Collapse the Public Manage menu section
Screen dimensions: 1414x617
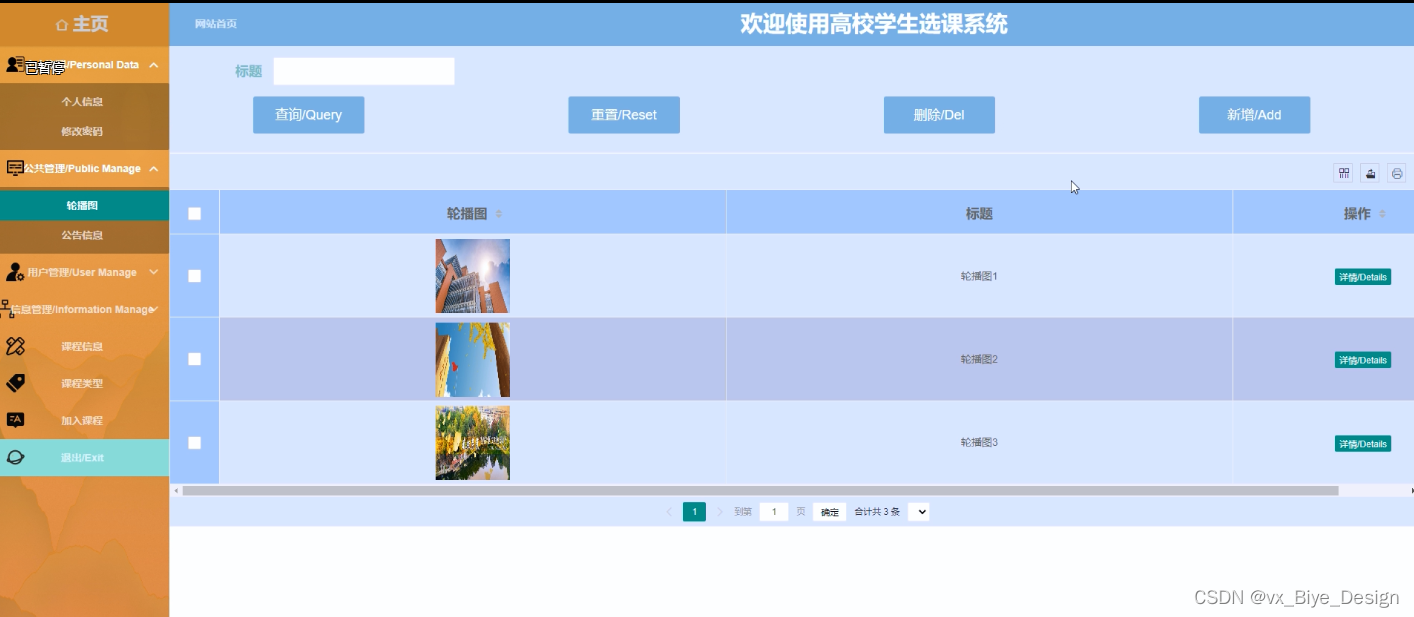[153, 168]
